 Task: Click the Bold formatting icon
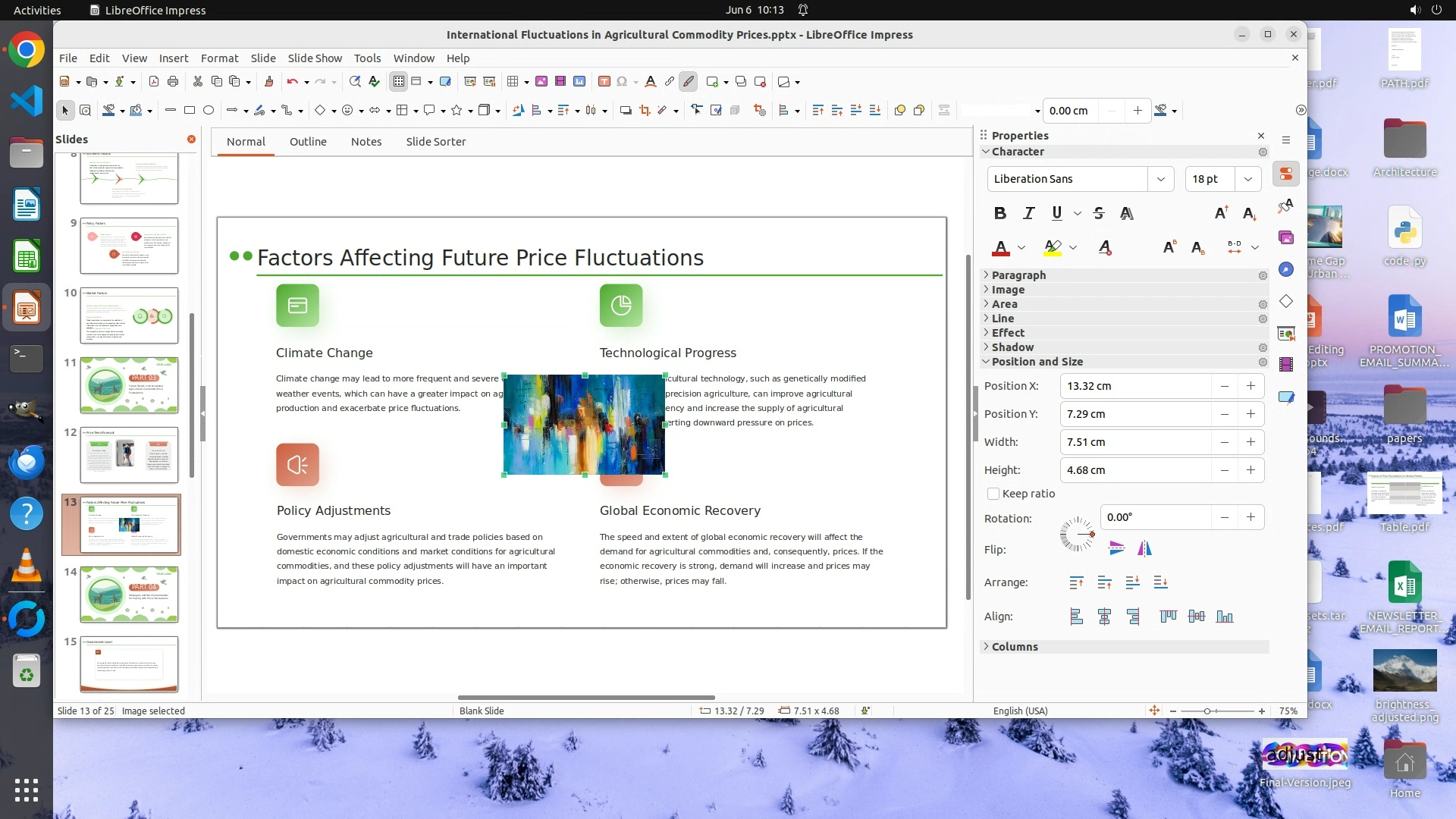[x=1000, y=213]
